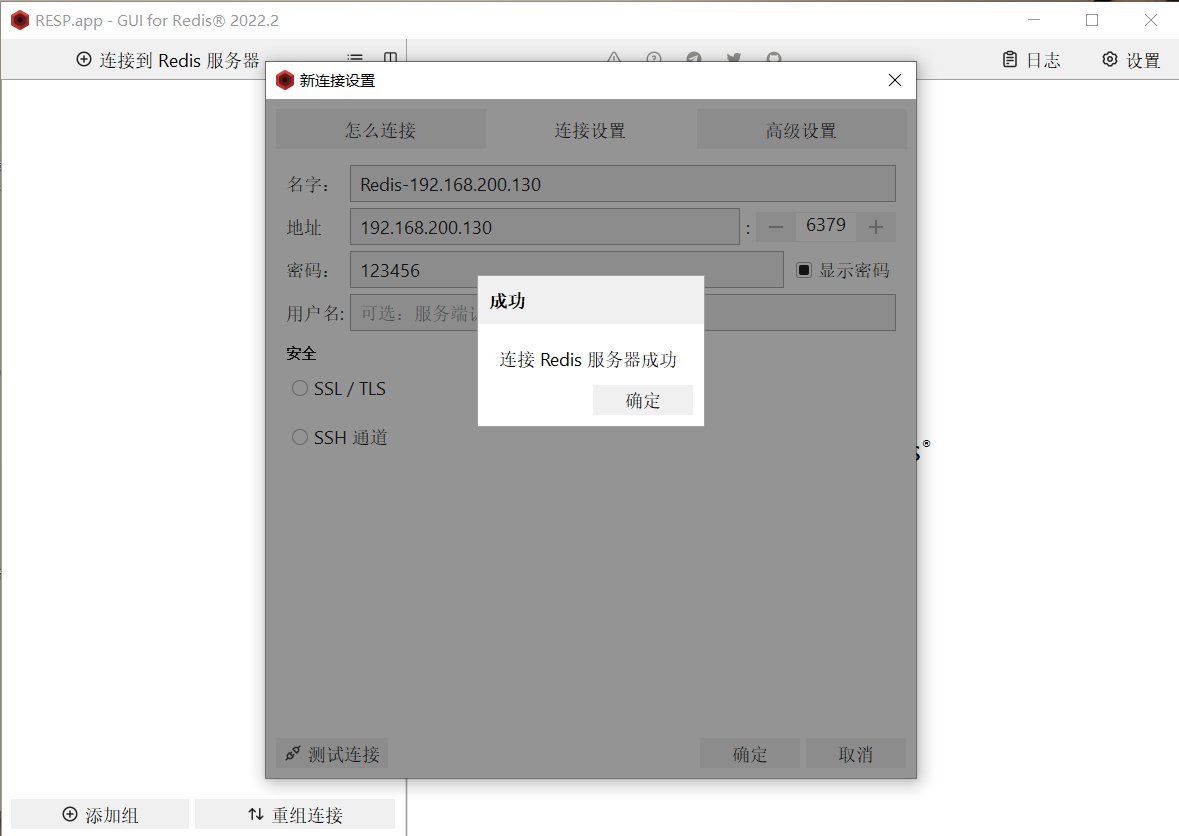Select the SSL / TLS radio option

tap(300, 388)
